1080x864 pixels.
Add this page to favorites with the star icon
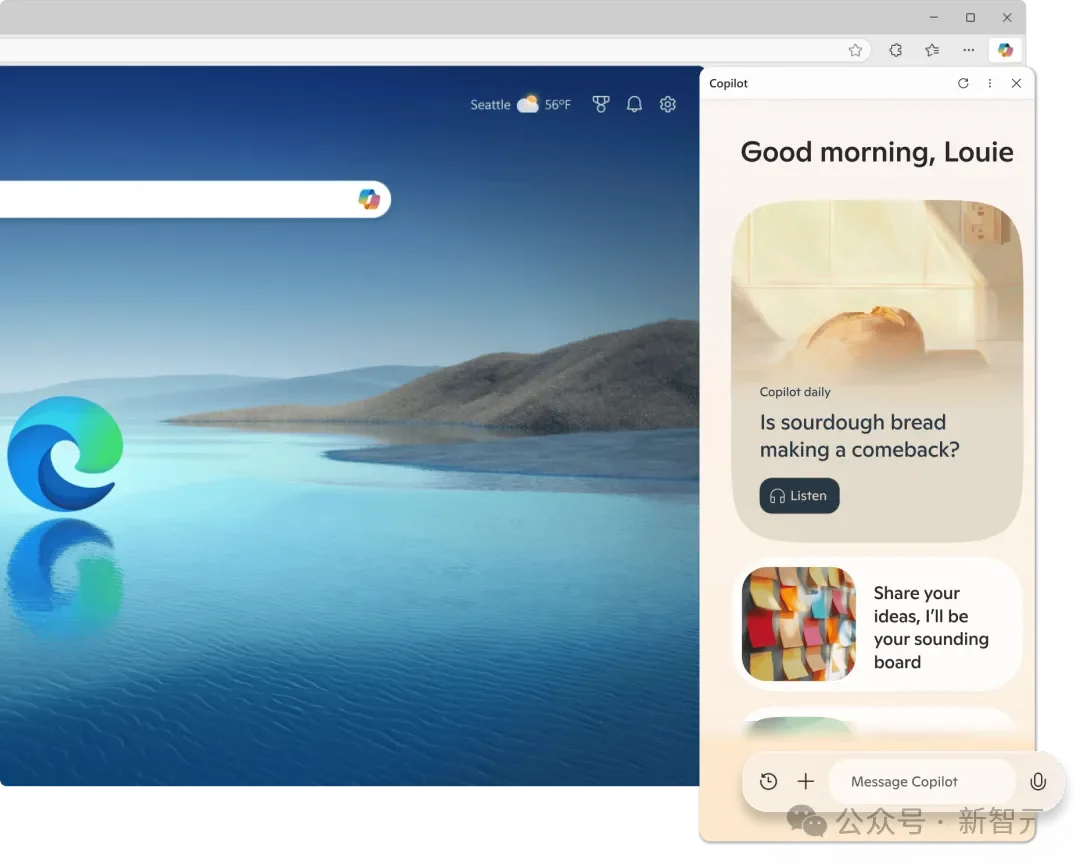tap(855, 50)
